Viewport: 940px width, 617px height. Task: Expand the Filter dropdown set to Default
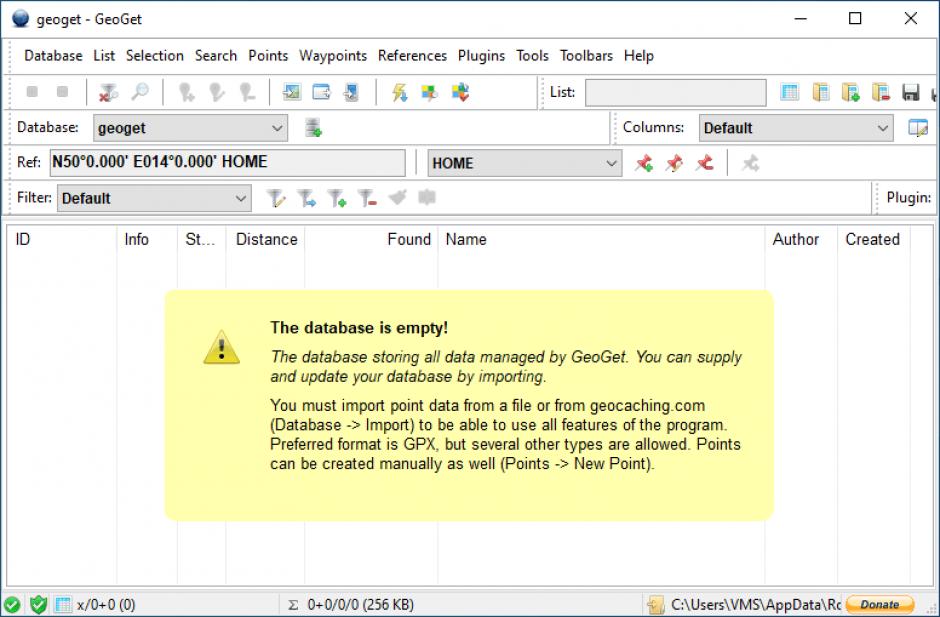[154, 198]
